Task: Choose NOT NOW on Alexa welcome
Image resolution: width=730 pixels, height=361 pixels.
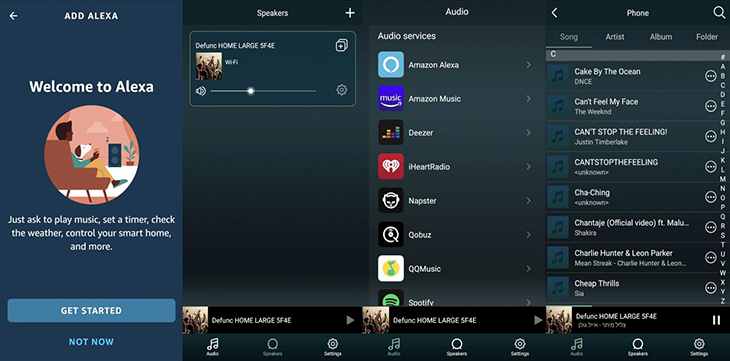Action: [91, 342]
